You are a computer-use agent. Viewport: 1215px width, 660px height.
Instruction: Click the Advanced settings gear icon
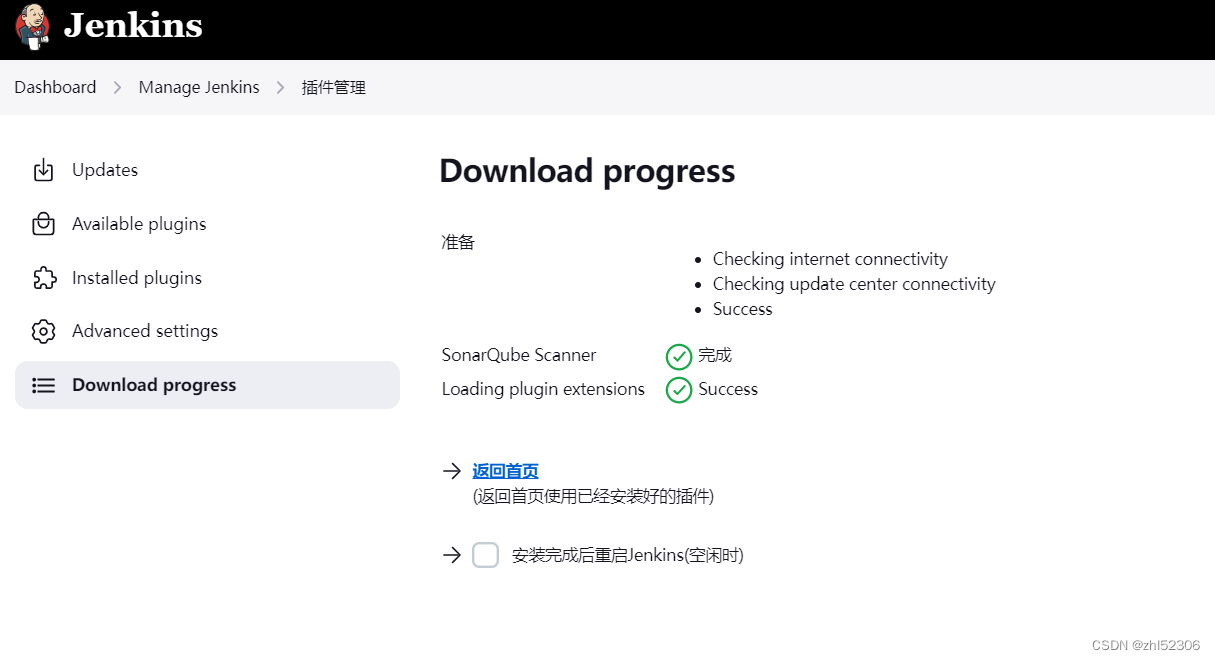pyautogui.click(x=43, y=331)
